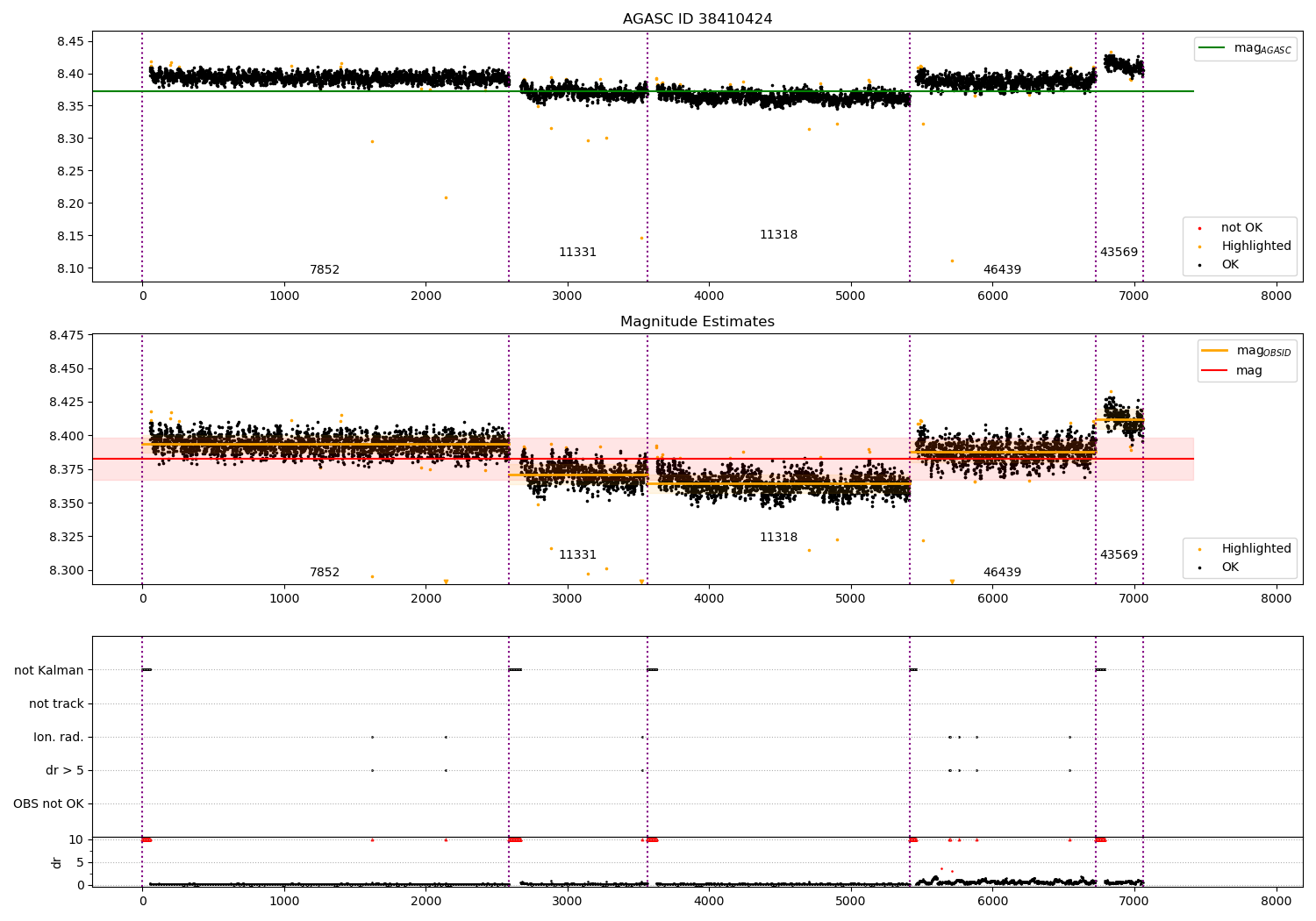Click the 'Magnitude Estimates' subplot title
The image size is (1316, 921).
click(x=697, y=322)
